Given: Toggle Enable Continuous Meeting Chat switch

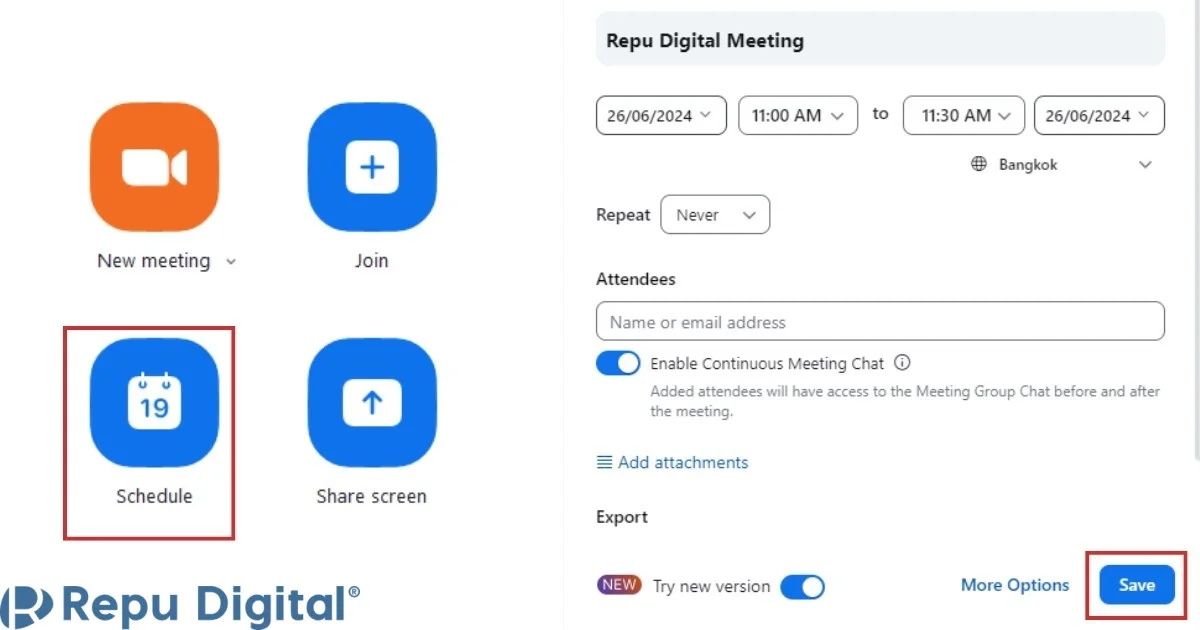Looking at the screenshot, I should click(x=618, y=363).
